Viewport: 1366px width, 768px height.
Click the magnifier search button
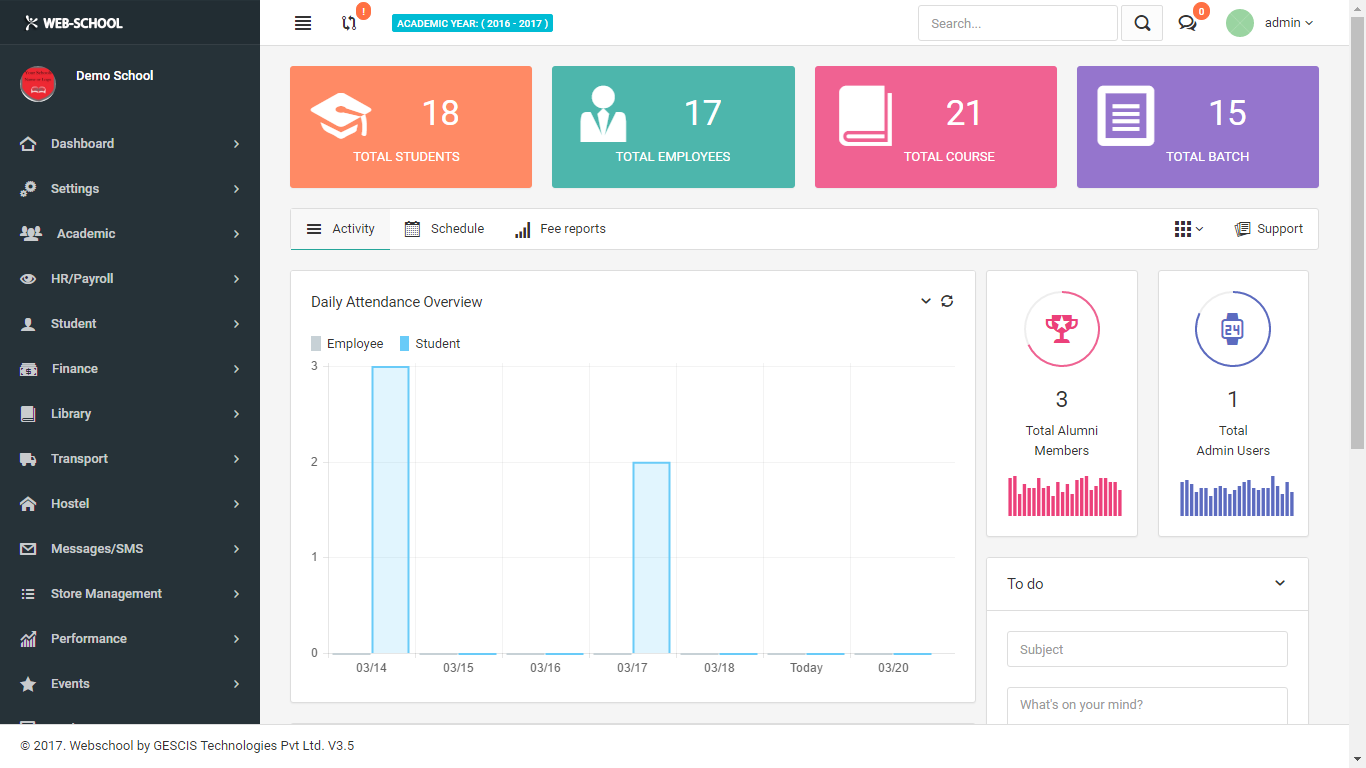coord(1142,23)
